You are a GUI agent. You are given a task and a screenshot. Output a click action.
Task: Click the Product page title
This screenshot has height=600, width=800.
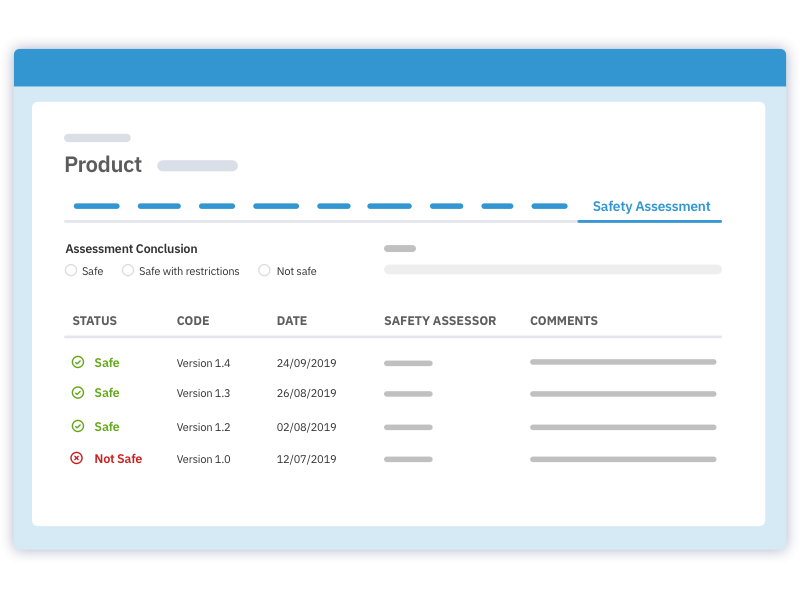[103, 165]
